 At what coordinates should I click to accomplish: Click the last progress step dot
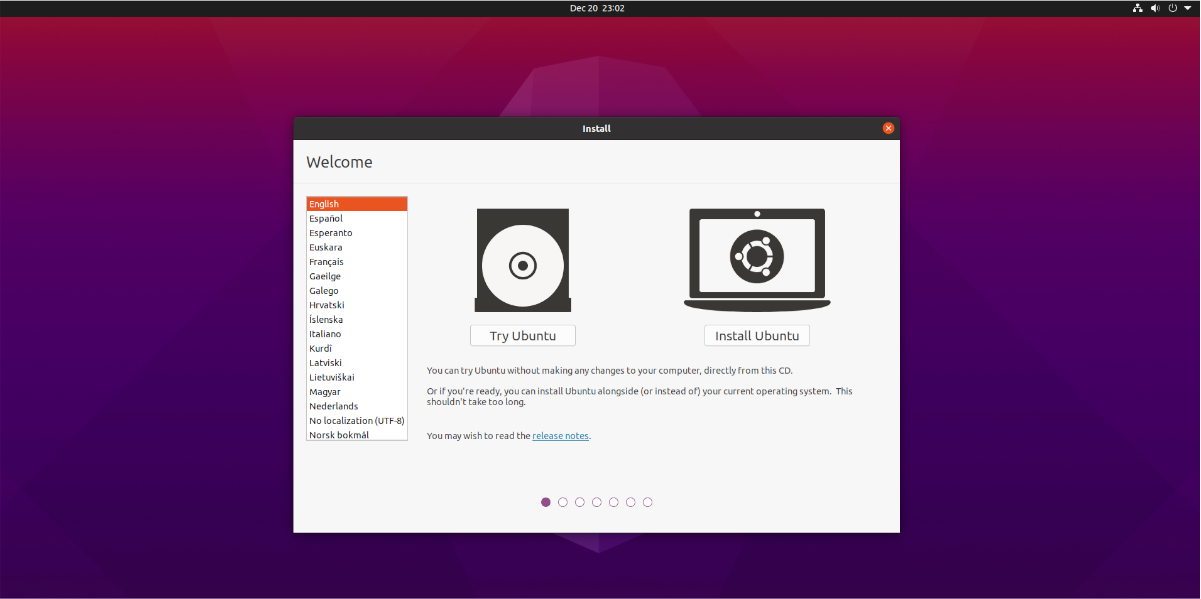tap(648, 502)
